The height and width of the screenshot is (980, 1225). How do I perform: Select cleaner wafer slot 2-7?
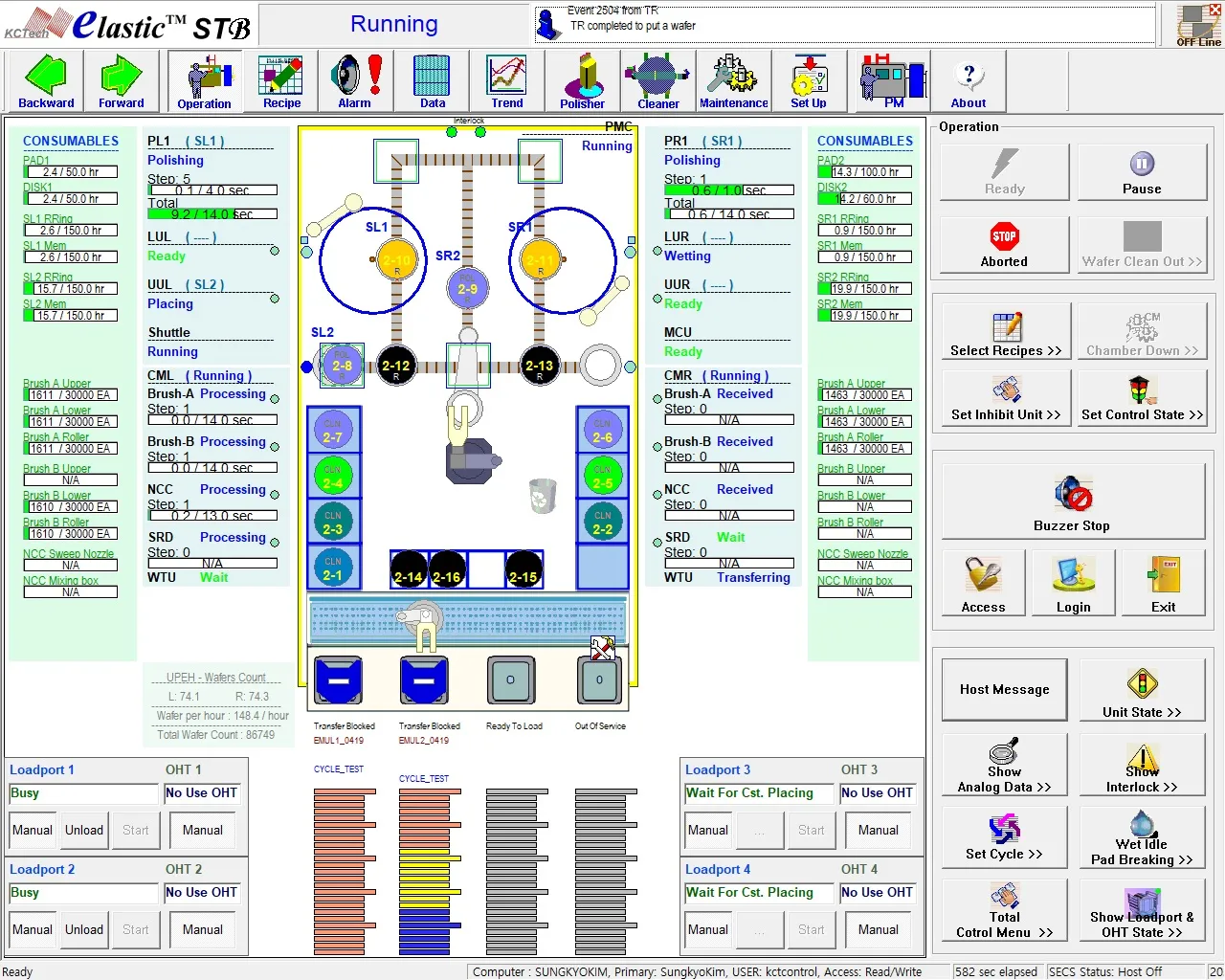pyautogui.click(x=332, y=432)
